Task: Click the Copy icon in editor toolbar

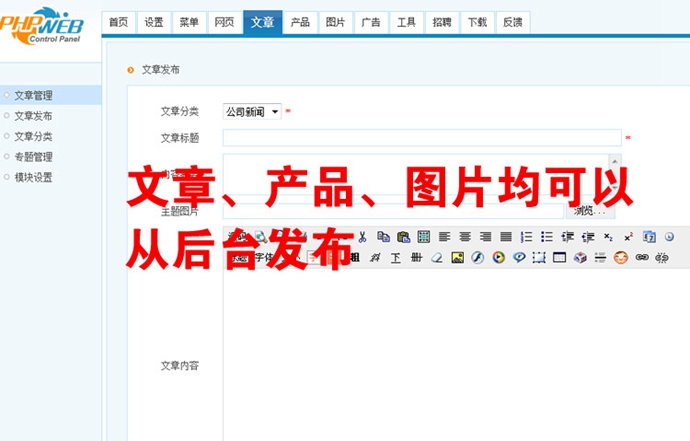Action: 383,237
